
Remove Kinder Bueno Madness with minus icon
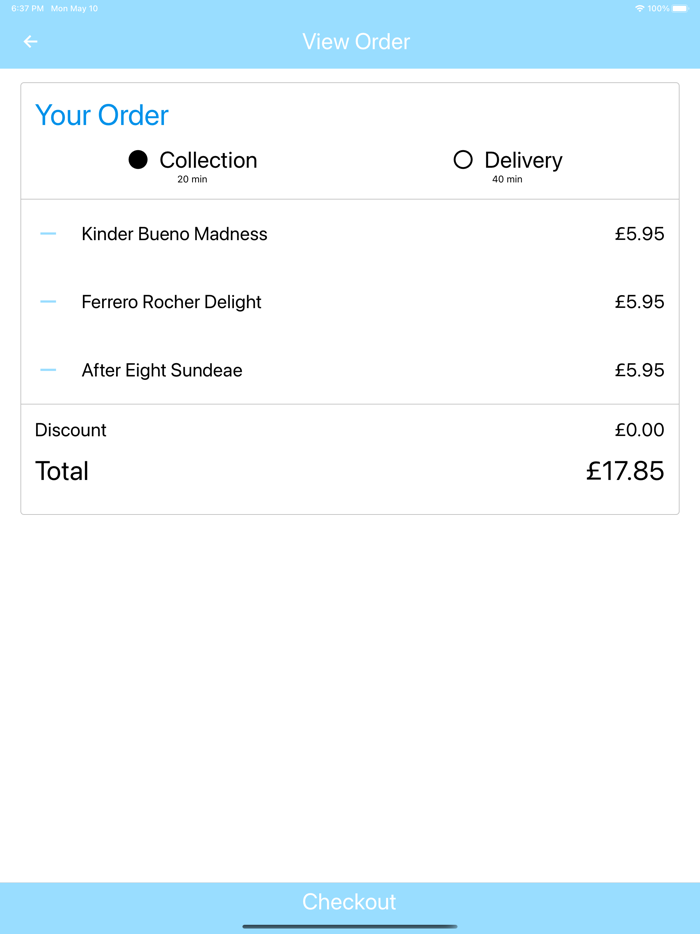pos(48,234)
